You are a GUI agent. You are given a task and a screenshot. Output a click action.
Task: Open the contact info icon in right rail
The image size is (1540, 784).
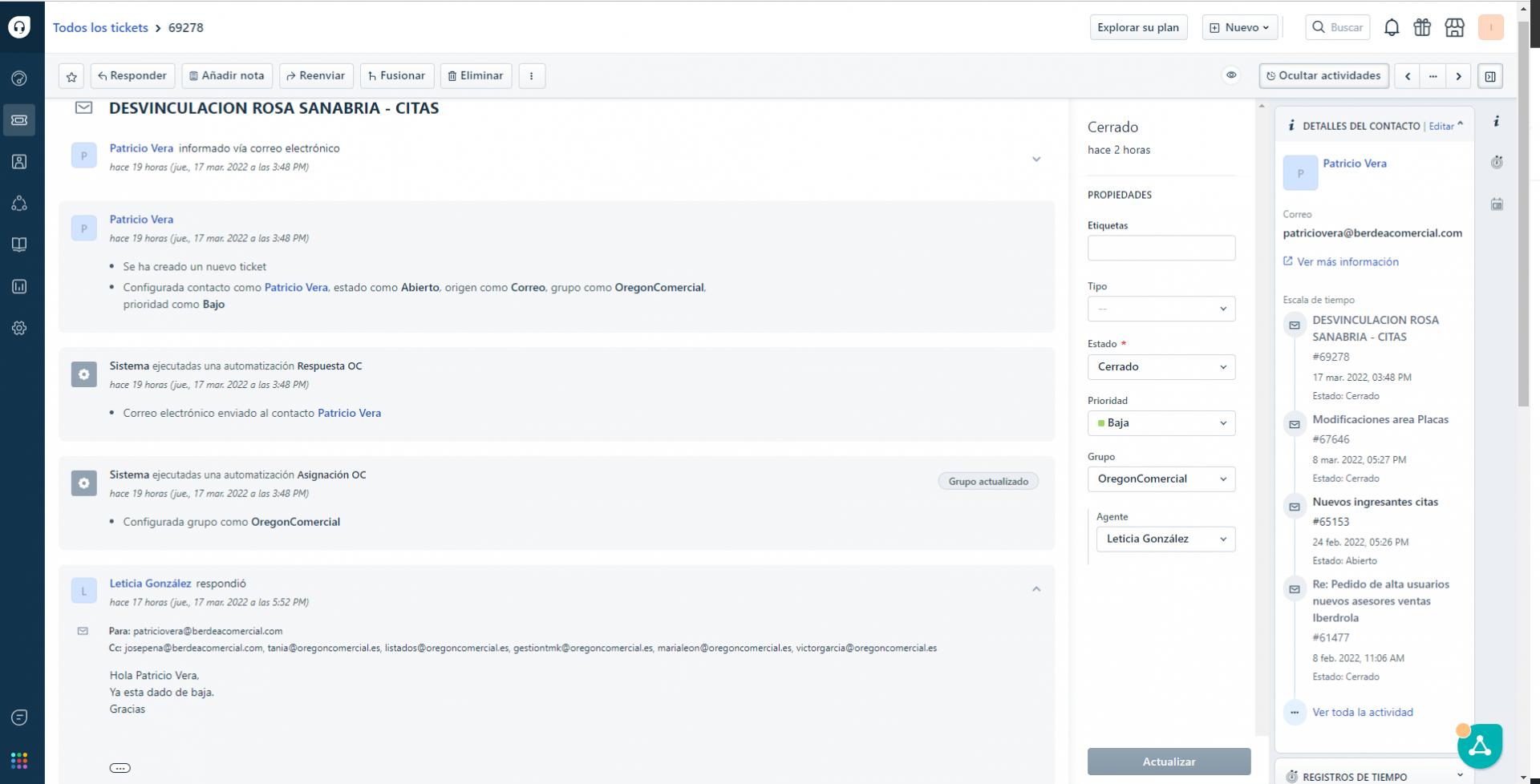[x=1497, y=121]
